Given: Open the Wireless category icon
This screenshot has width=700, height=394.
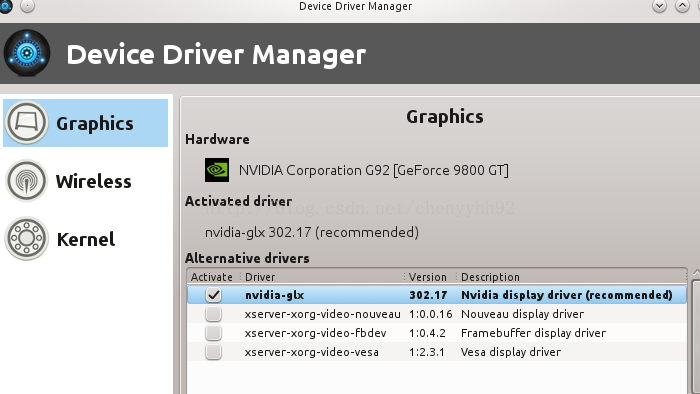Looking at the screenshot, I should point(26,181).
